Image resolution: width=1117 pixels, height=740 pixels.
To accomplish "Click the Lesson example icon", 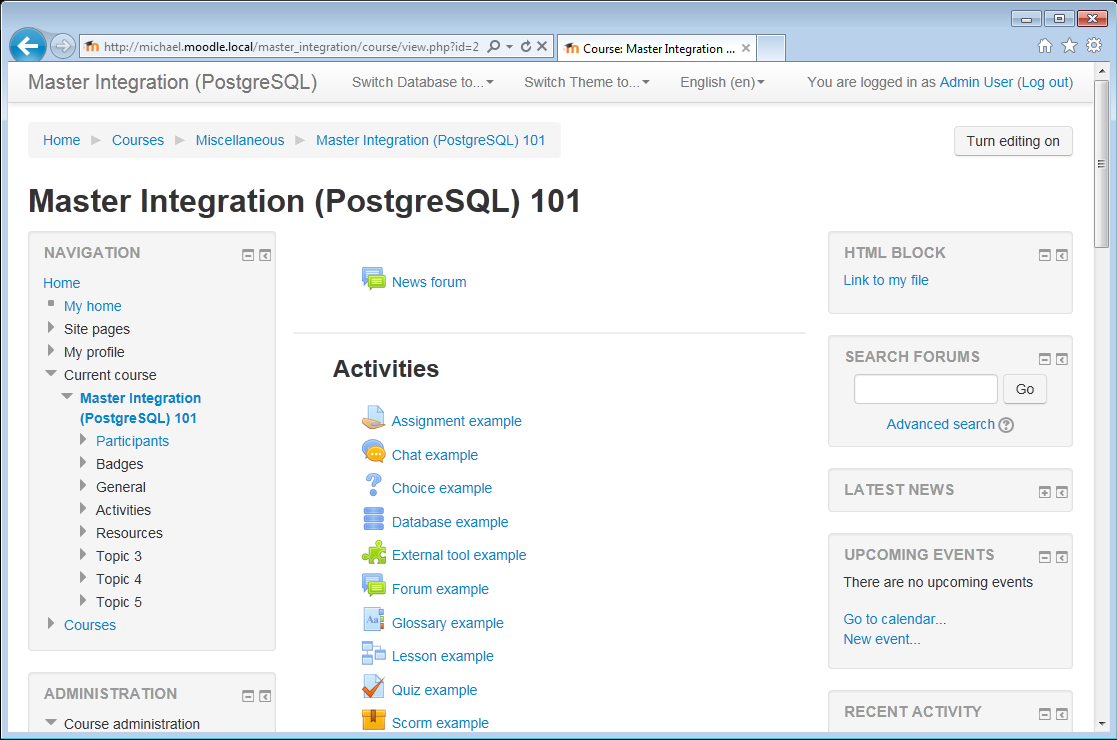I will 373,653.
